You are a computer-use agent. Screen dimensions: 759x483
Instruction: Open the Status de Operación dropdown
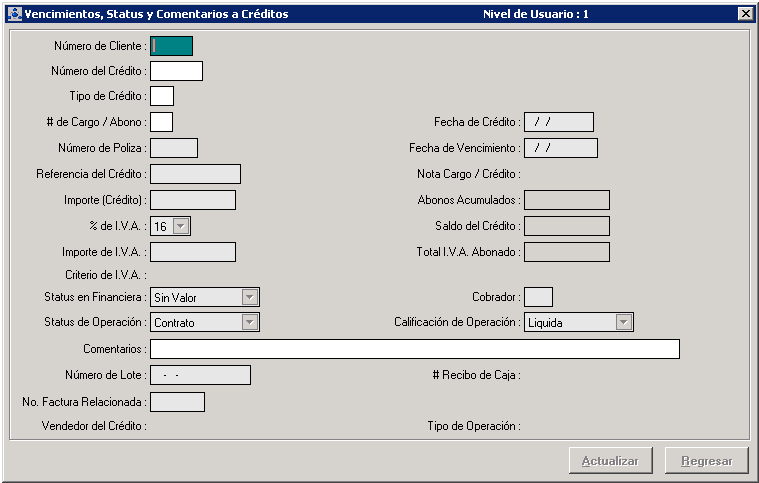pos(250,322)
